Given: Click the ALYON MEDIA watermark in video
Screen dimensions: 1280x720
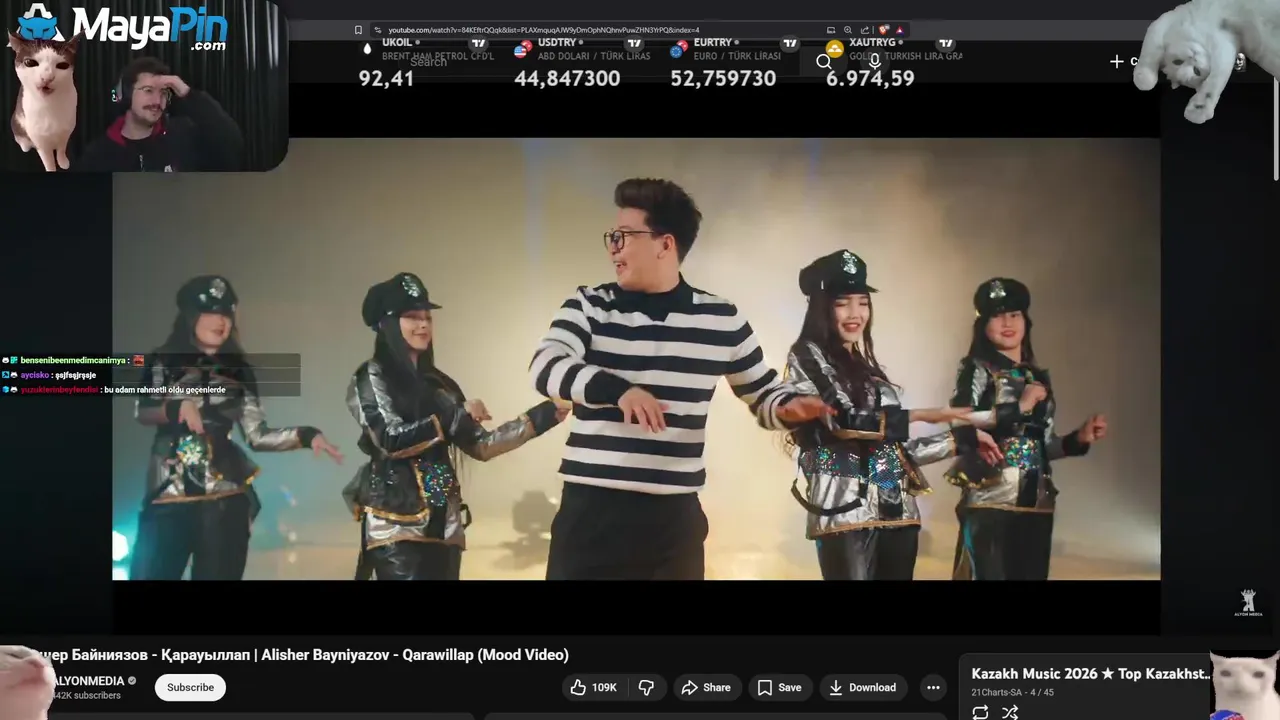Looking at the screenshot, I should (1248, 602).
